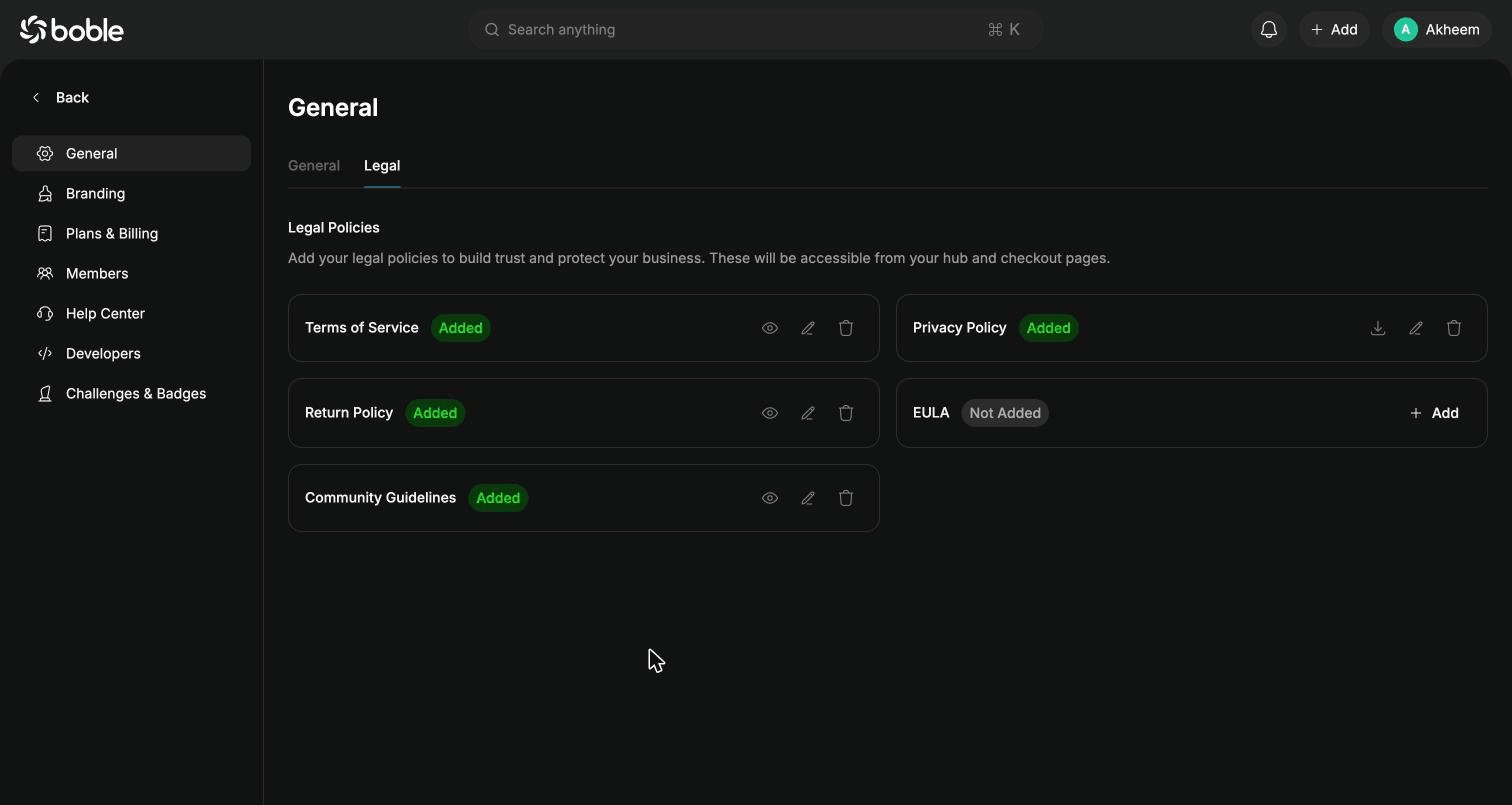The width and height of the screenshot is (1512, 805).
Task: Add the EULA policy
Action: [x=1434, y=413]
